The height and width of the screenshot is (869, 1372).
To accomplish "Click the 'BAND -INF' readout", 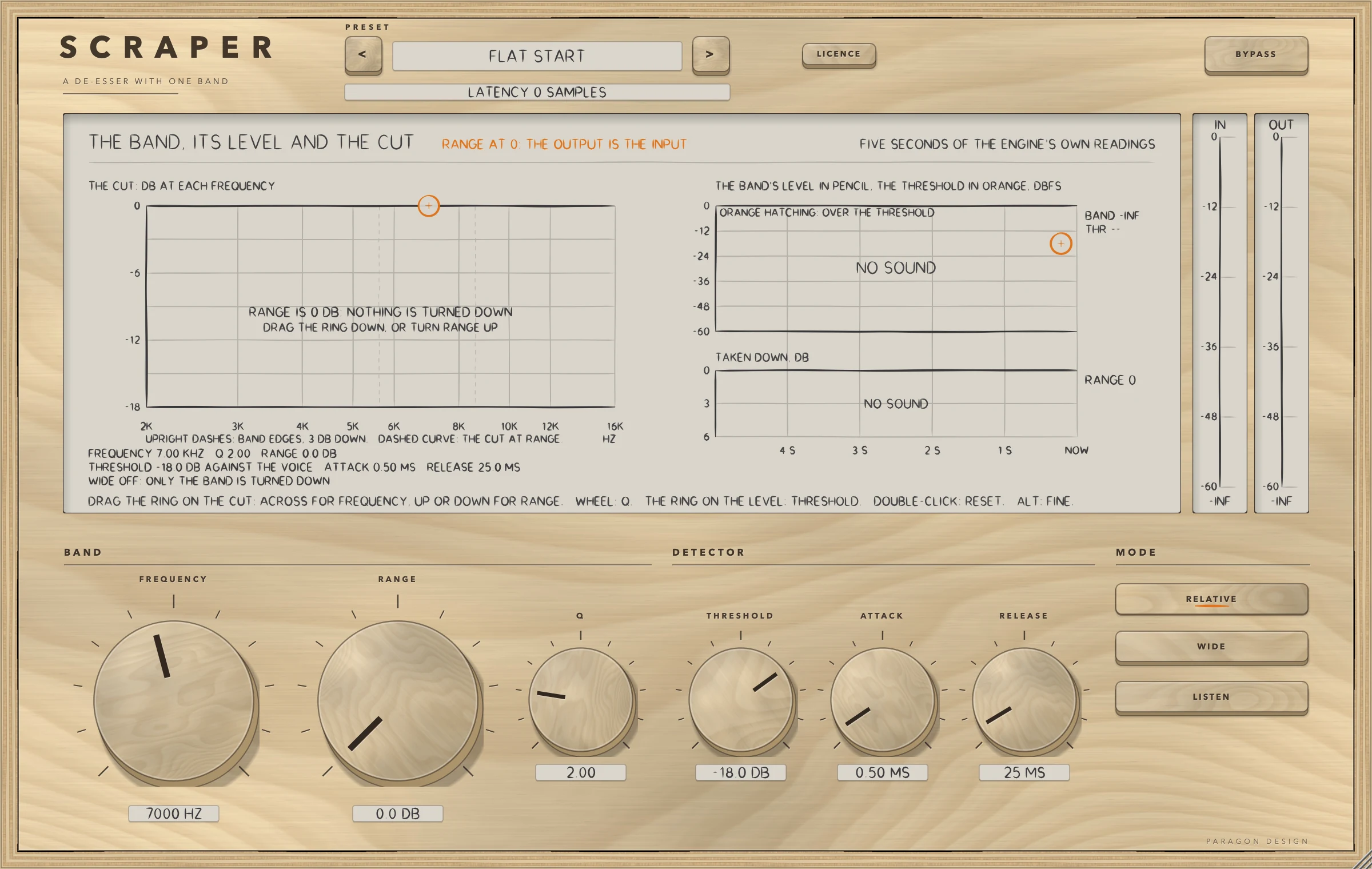I will click(x=1112, y=216).
